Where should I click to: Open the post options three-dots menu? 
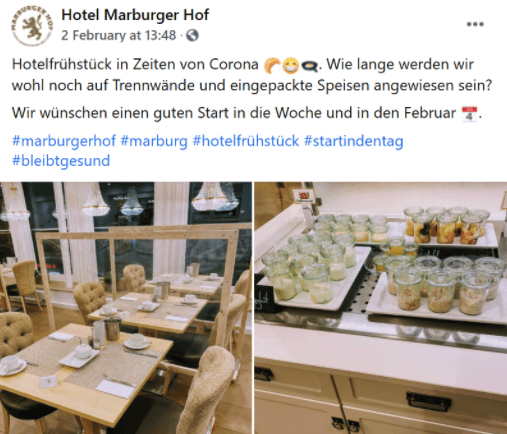(x=475, y=24)
